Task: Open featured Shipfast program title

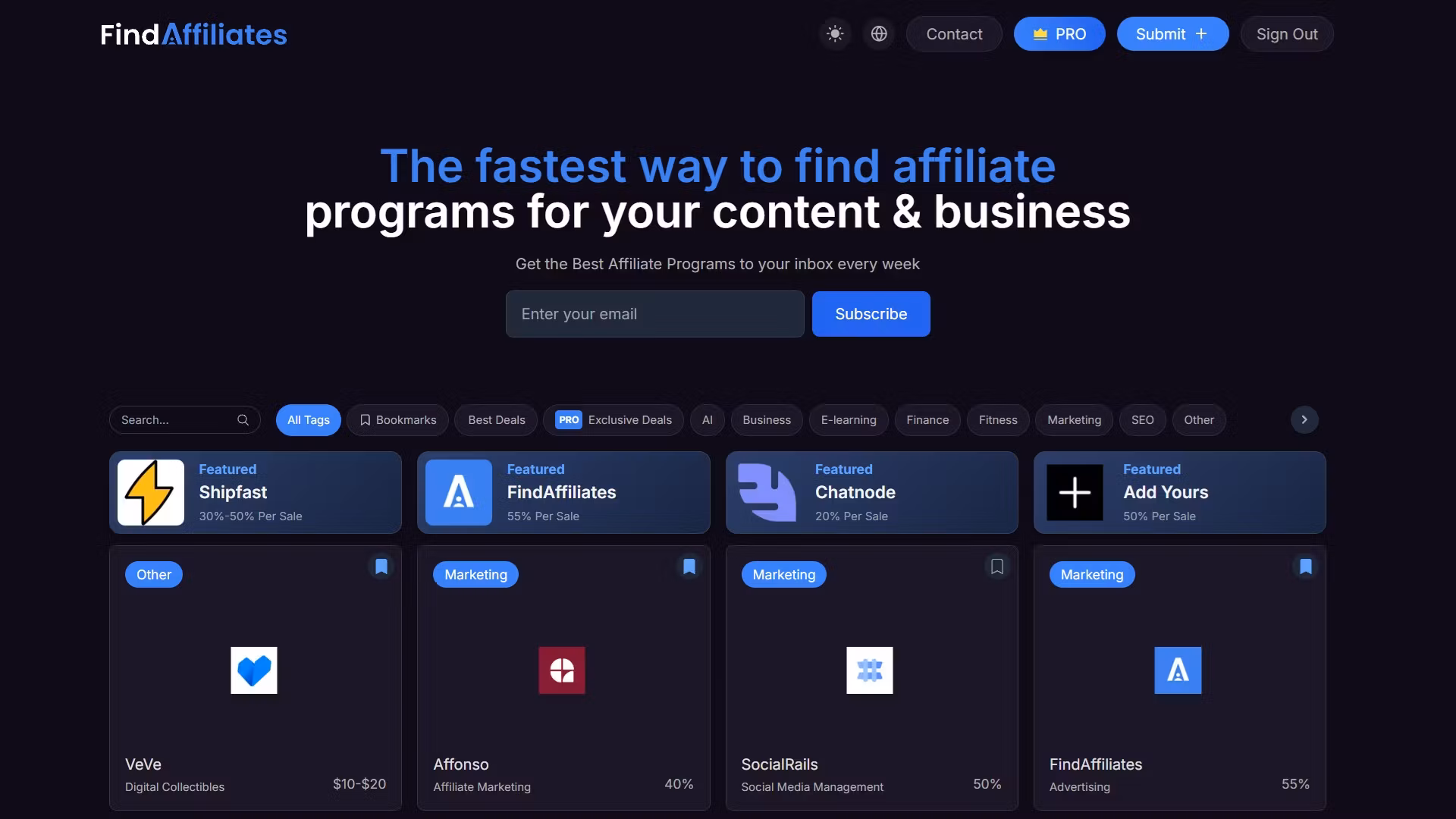Action: 233,492
